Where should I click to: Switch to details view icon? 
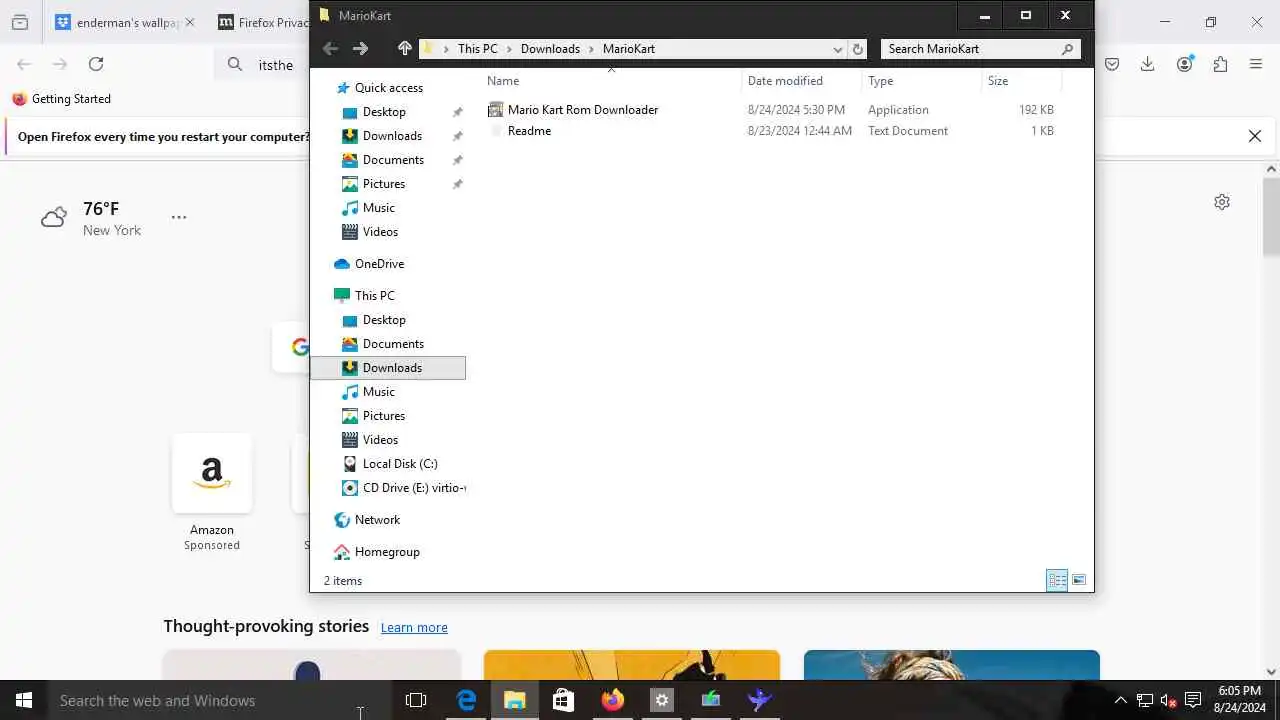pos(1057,580)
